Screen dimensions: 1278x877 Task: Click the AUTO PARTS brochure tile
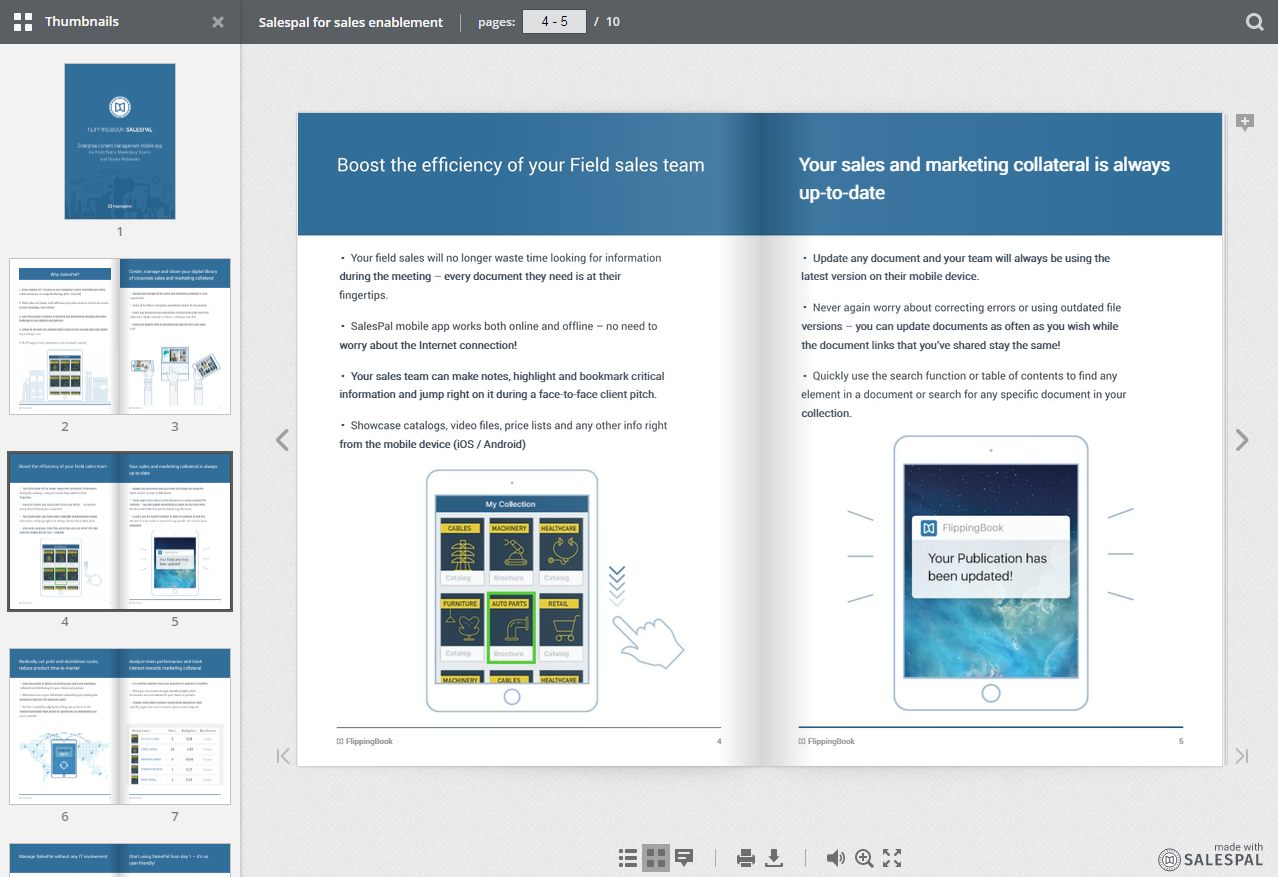click(x=510, y=627)
